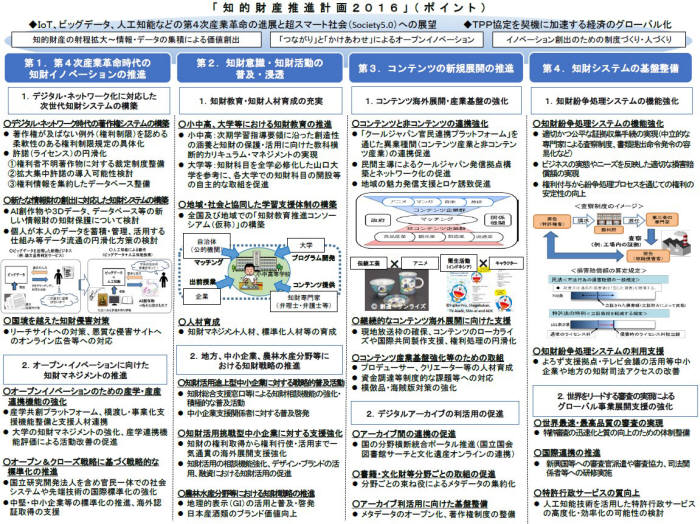Screen dimensions: 700x524
Task: Click the box "2. デジタルアーカイブの利活用の促進"
Action: (435, 413)
